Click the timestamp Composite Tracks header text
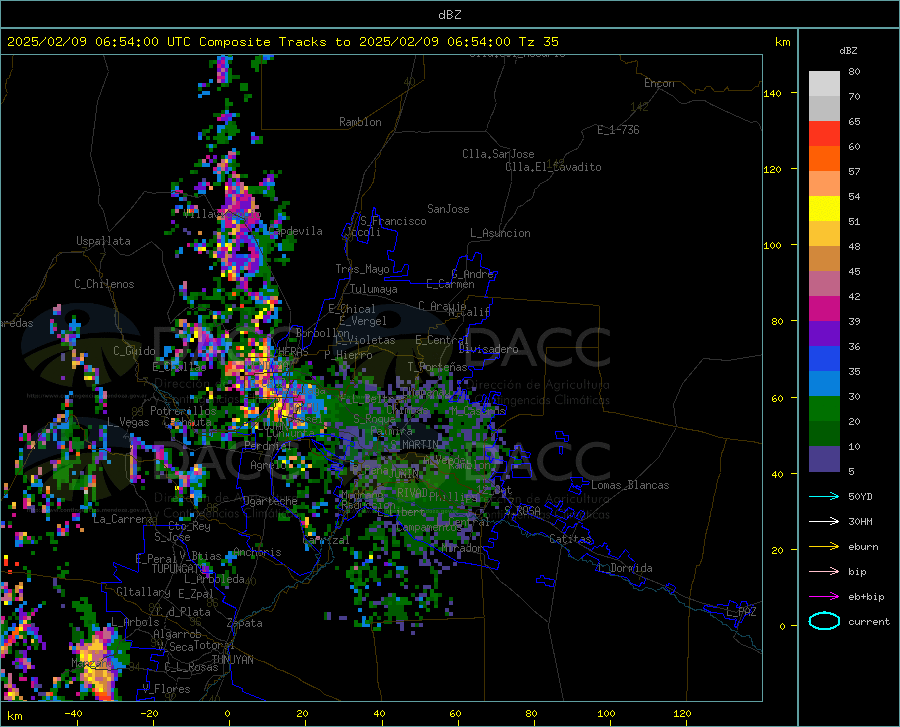Image resolution: width=900 pixels, height=727 pixels. [282, 42]
